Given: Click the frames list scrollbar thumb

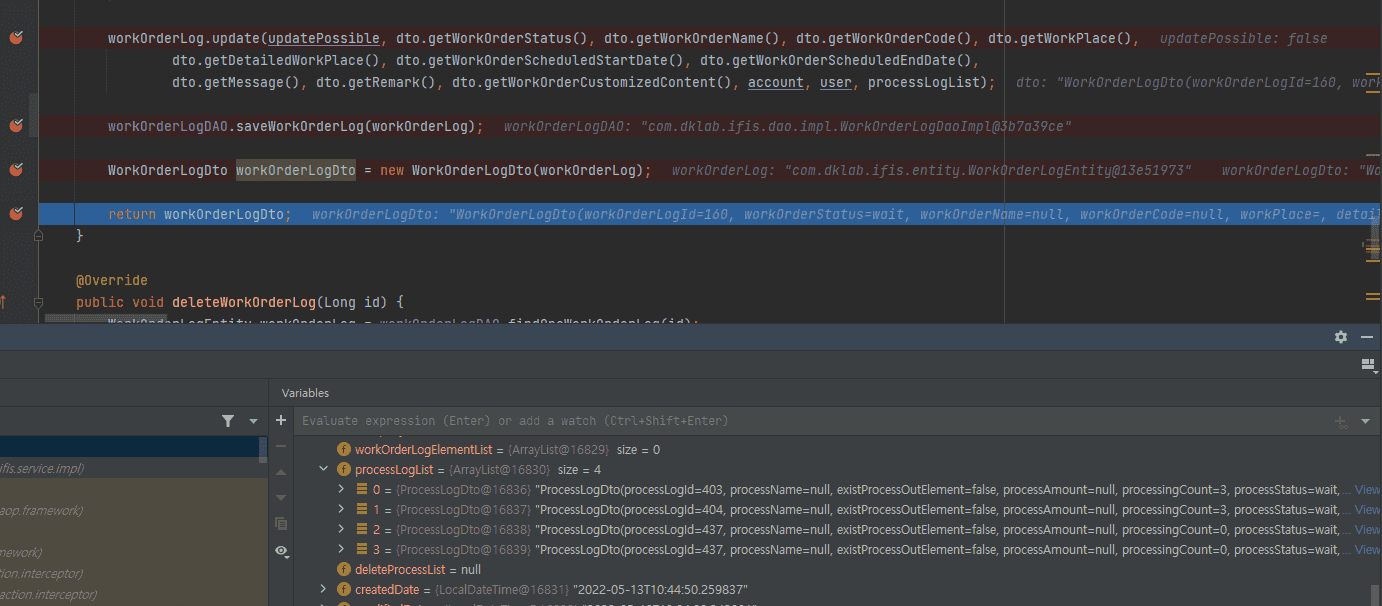Looking at the screenshot, I should (263, 450).
